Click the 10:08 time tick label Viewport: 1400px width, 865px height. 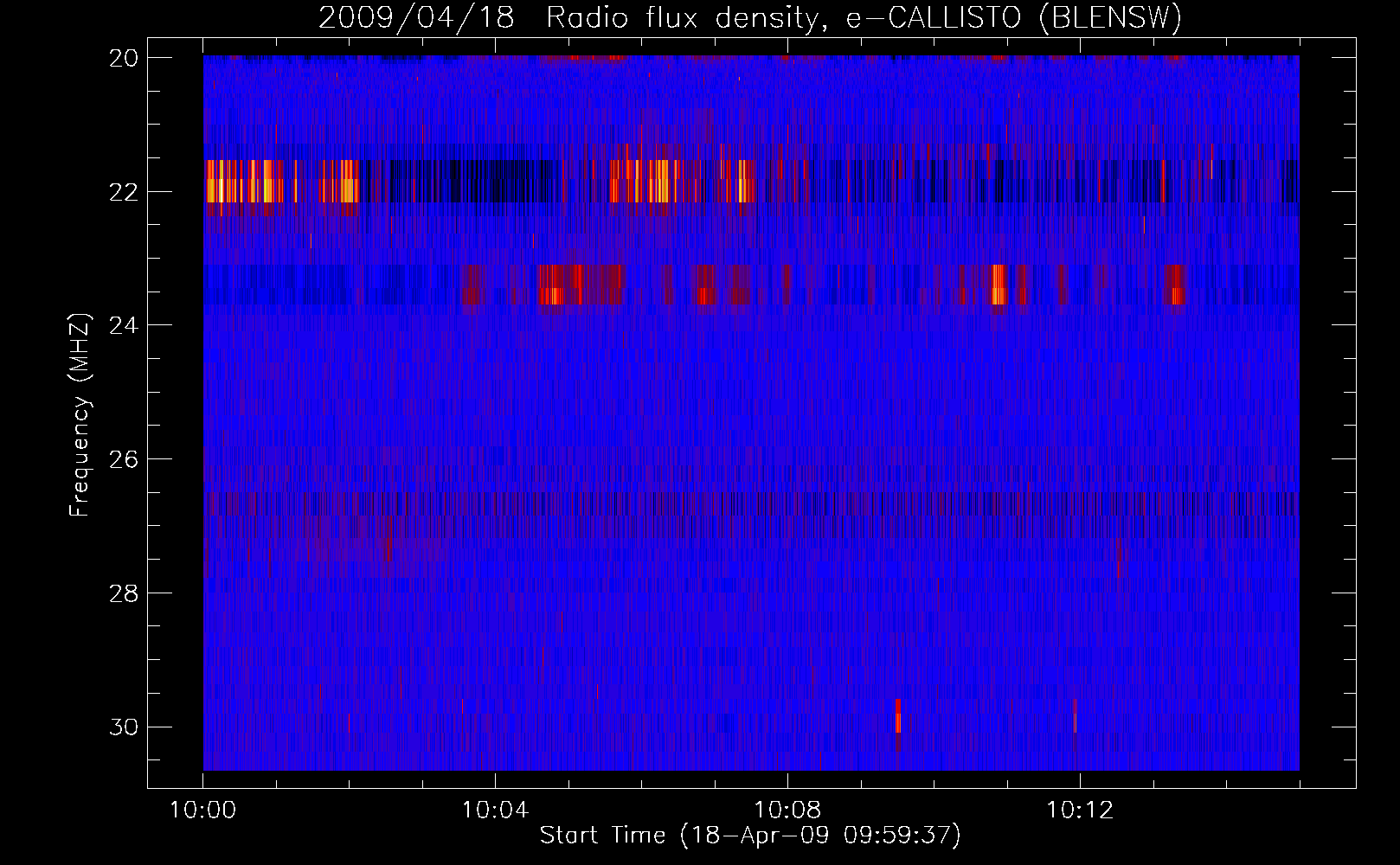click(787, 811)
